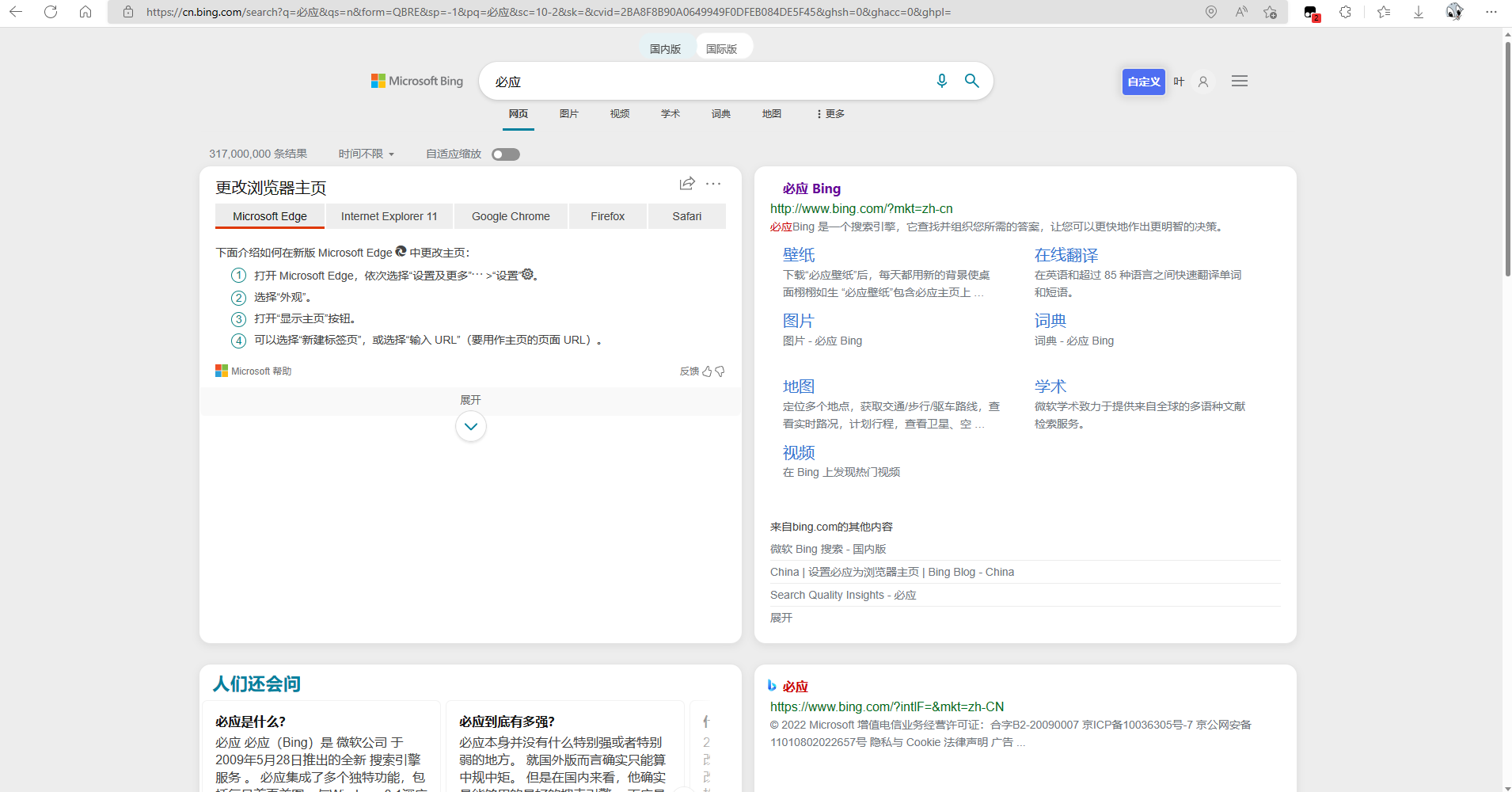Switch to 国际版 search mode
Screen dimensions: 1512x792
(x=722, y=48)
